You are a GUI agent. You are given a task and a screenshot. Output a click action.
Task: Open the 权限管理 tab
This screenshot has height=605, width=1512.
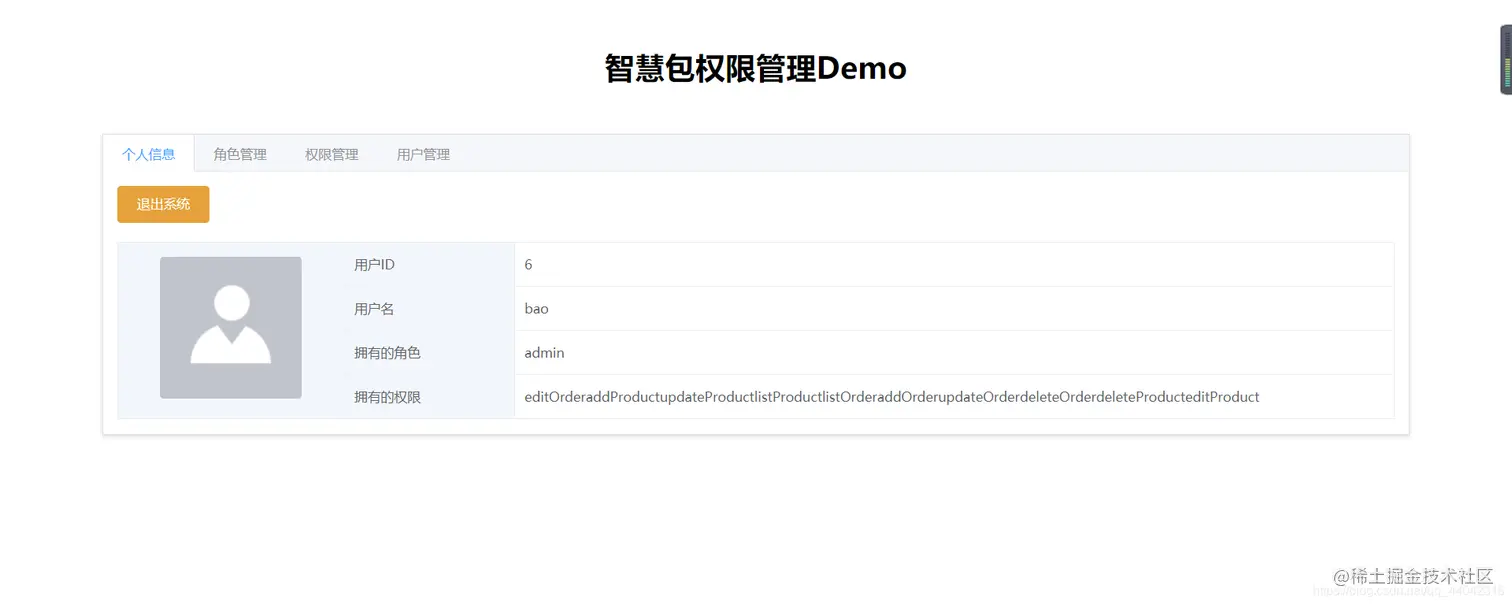(x=331, y=154)
